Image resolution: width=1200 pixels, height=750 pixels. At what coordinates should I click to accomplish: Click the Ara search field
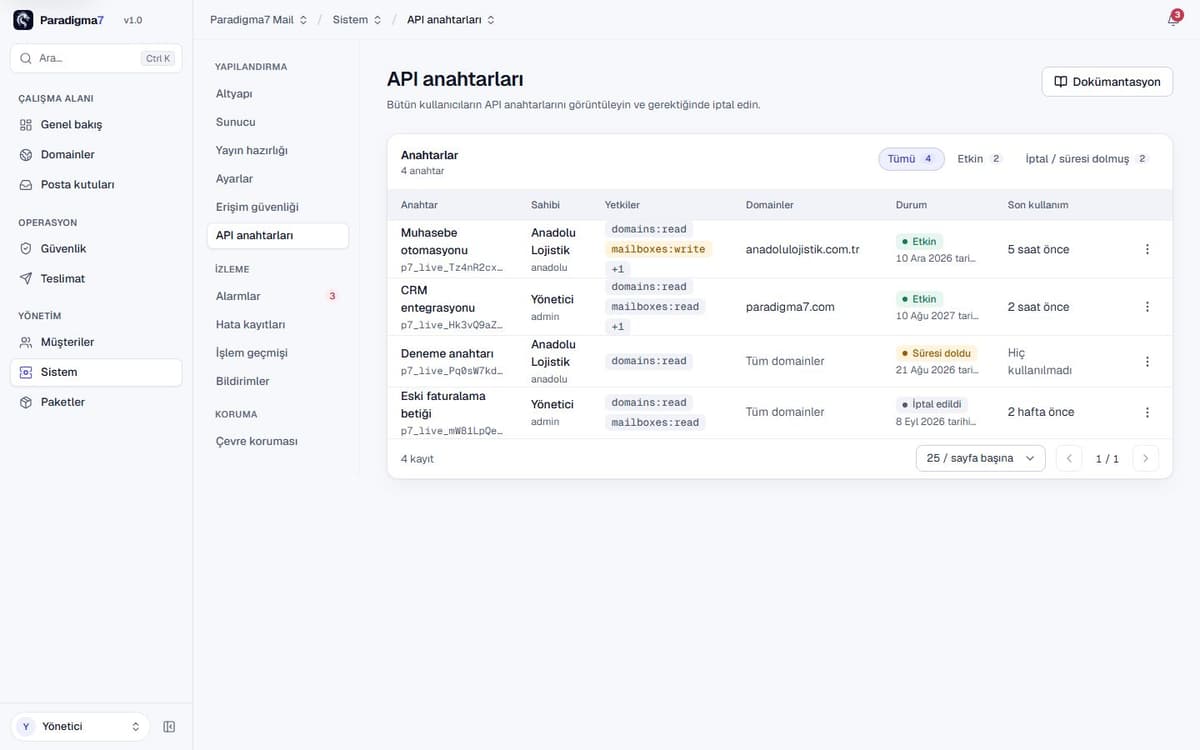click(x=96, y=58)
